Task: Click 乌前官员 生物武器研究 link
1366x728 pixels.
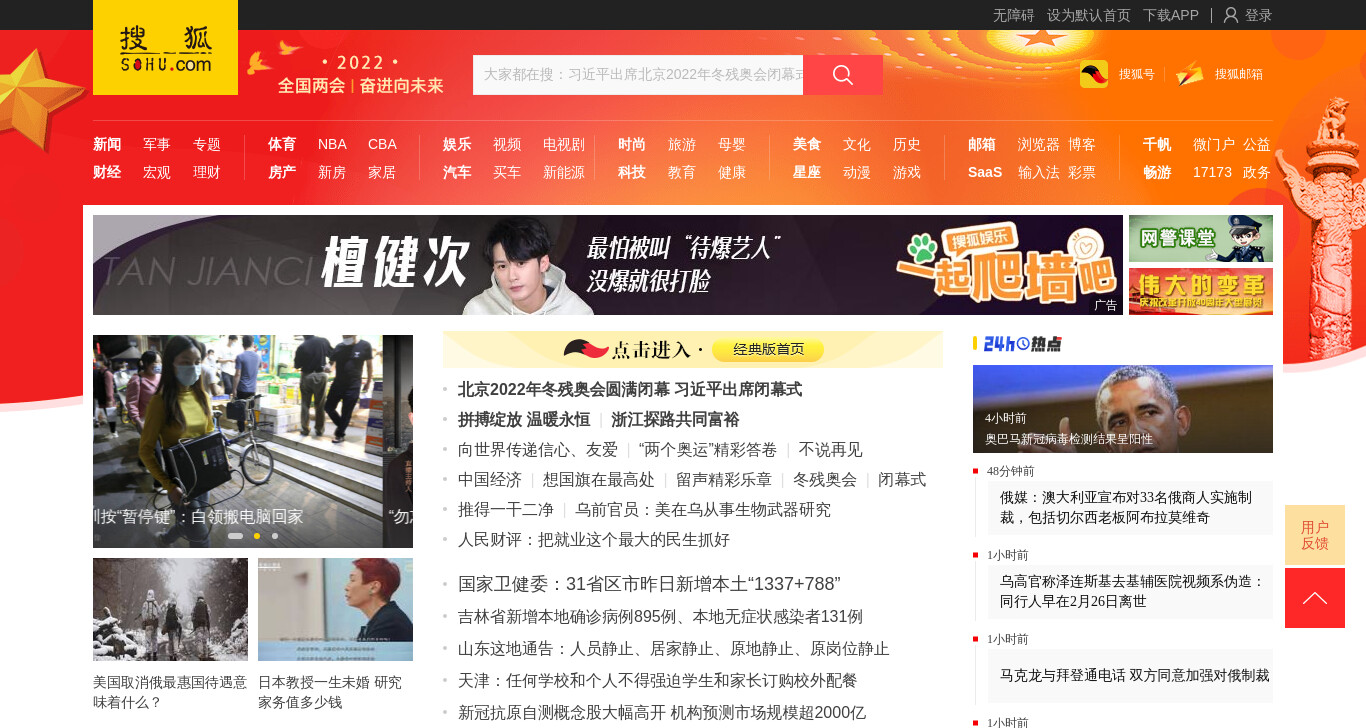Action: [x=703, y=510]
